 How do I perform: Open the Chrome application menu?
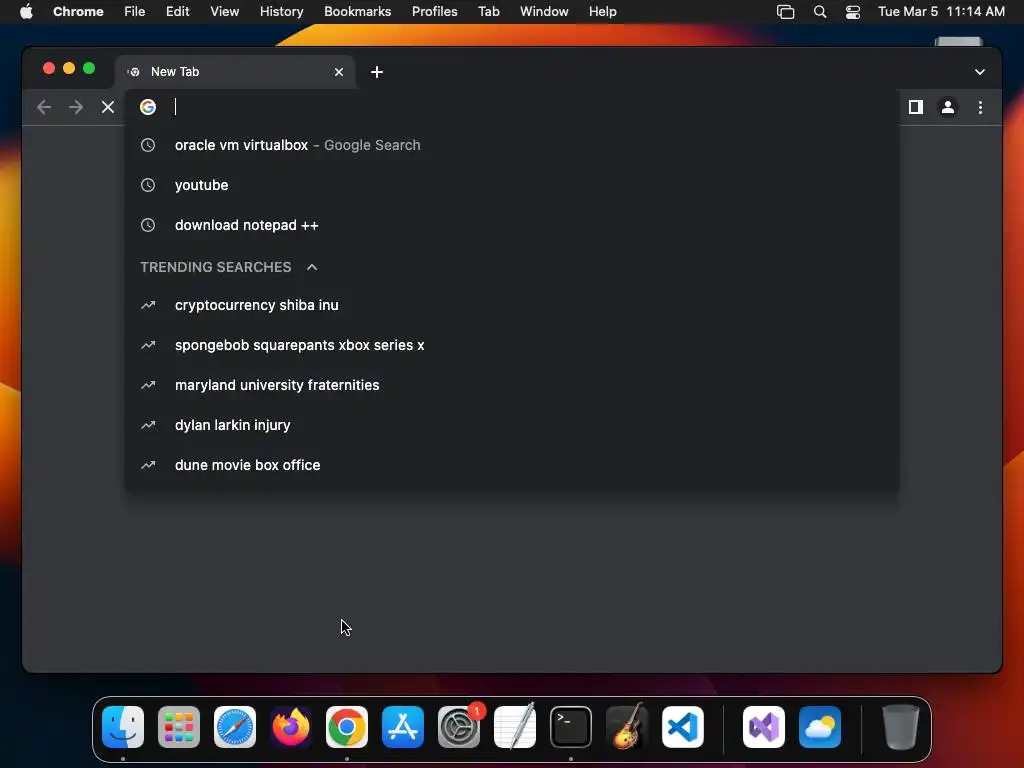(x=78, y=12)
